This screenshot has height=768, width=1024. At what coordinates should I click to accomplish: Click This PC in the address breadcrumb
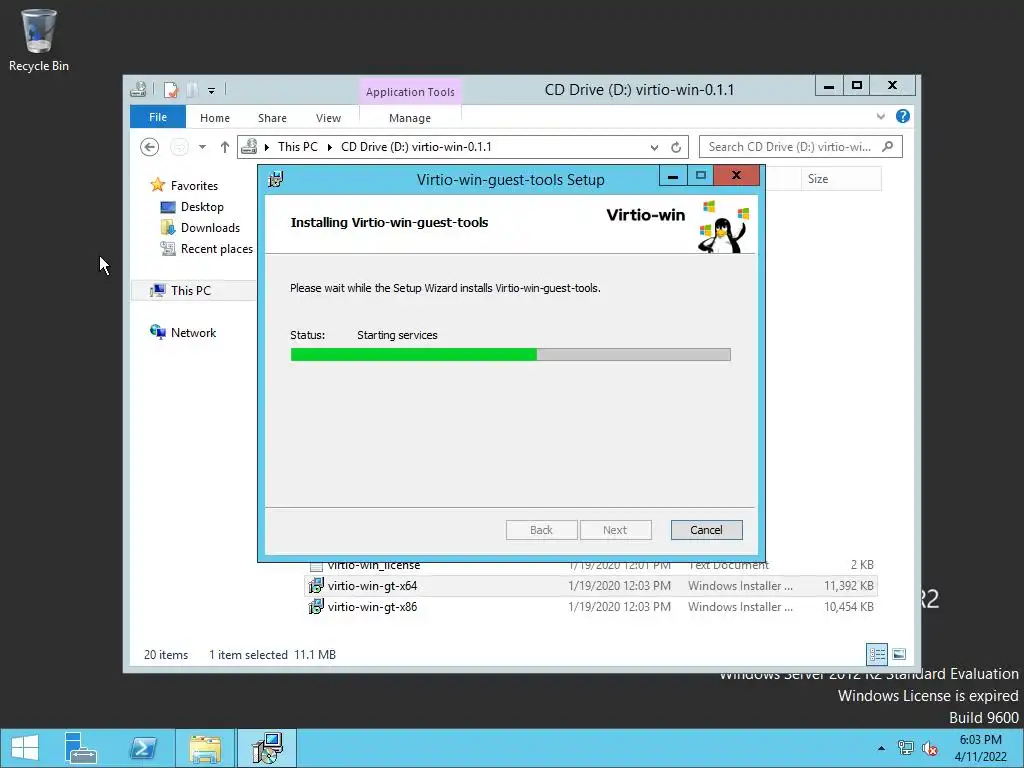298,147
